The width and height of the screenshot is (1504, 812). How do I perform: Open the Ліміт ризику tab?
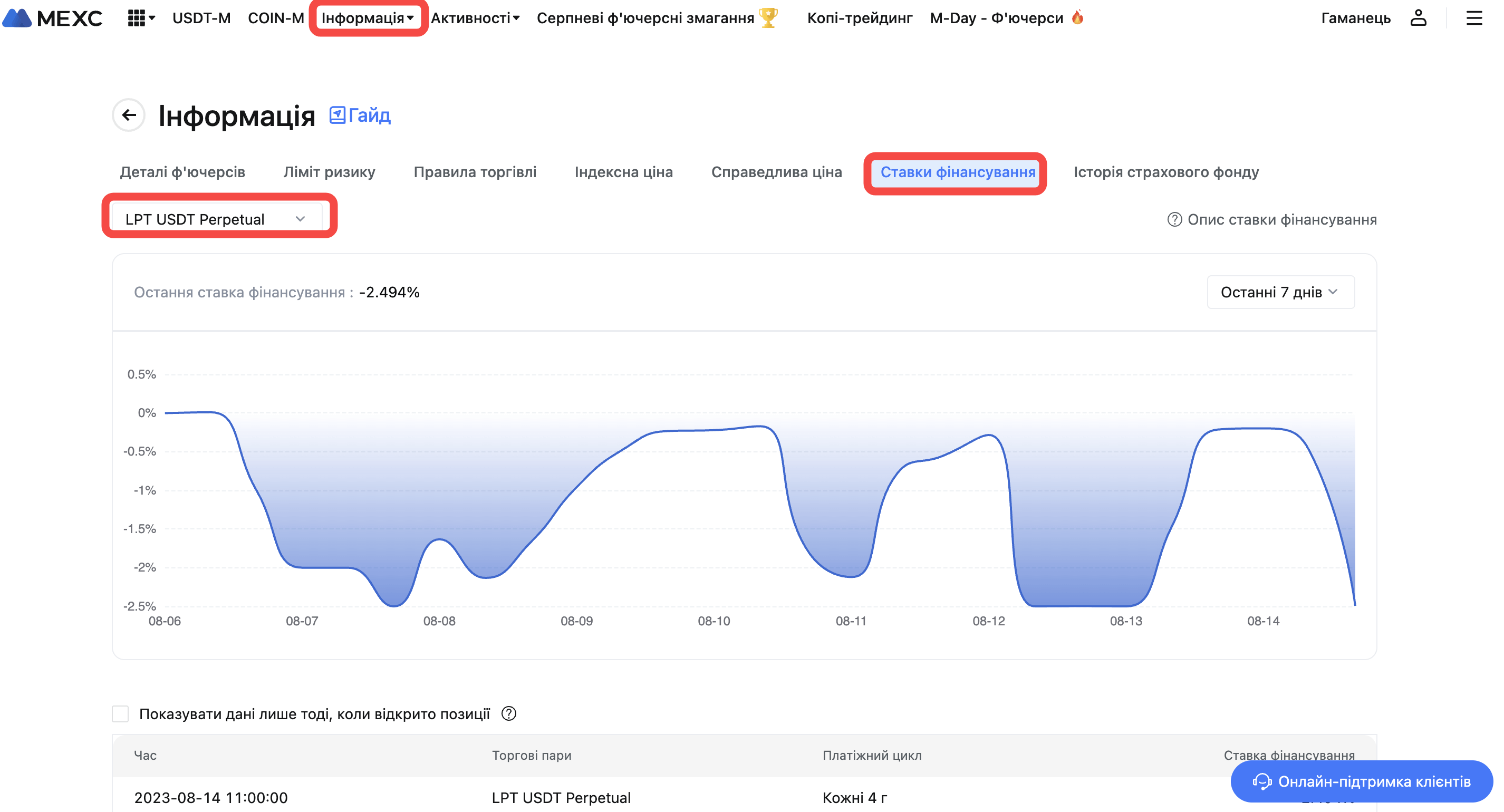tap(329, 172)
